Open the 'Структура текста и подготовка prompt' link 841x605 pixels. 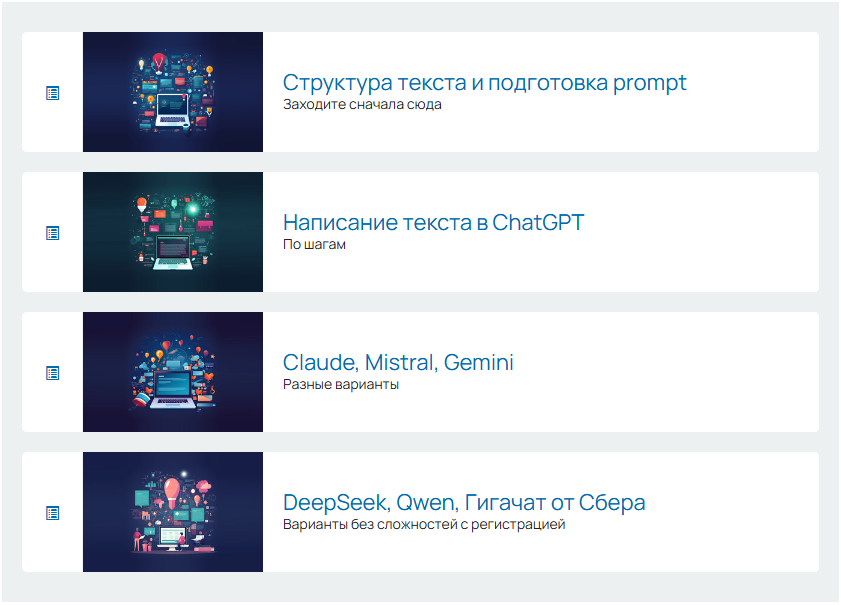(x=484, y=82)
